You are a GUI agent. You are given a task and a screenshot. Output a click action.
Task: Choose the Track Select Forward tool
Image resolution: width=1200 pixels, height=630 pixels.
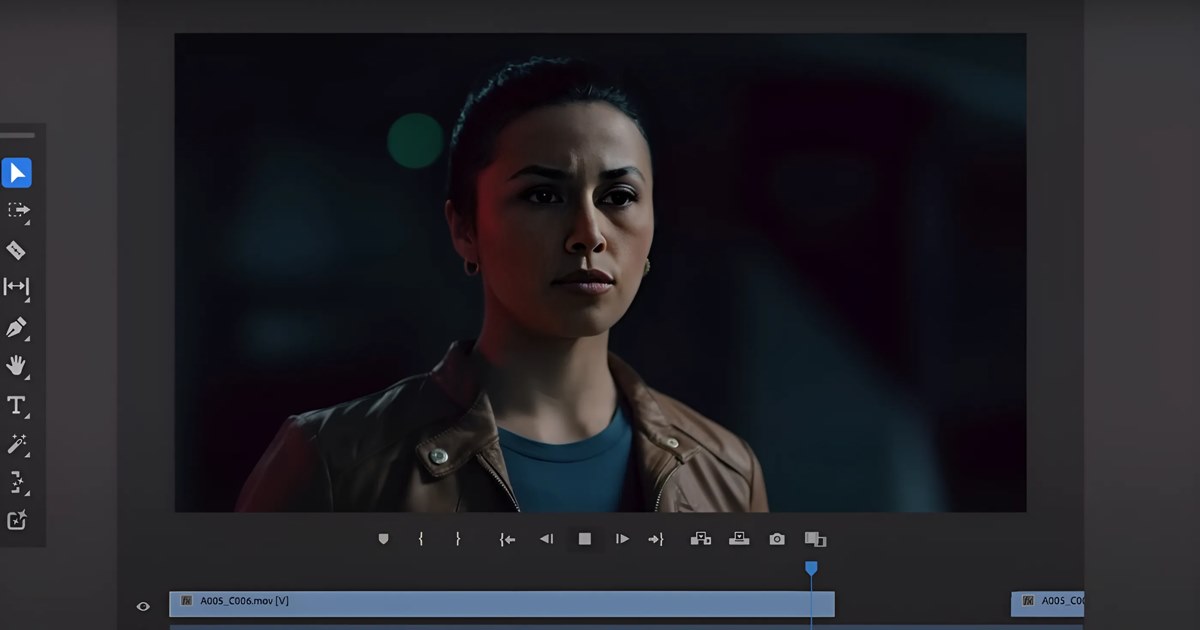[x=17, y=211]
